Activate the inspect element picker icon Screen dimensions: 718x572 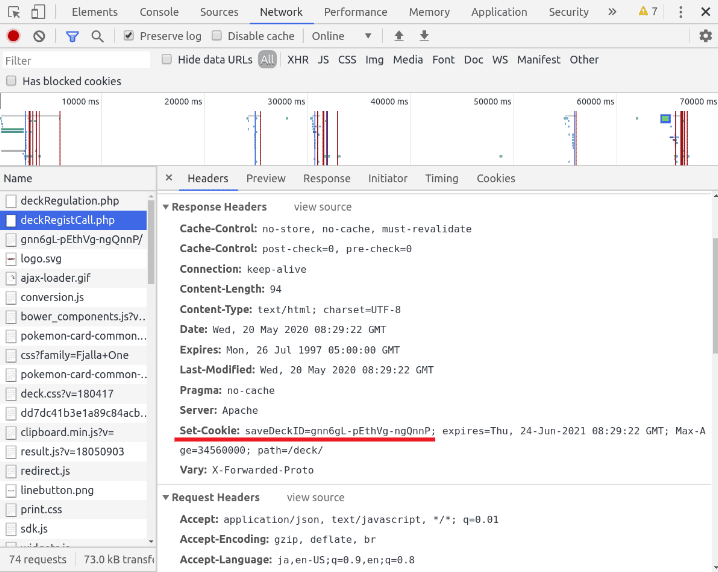(x=14, y=12)
